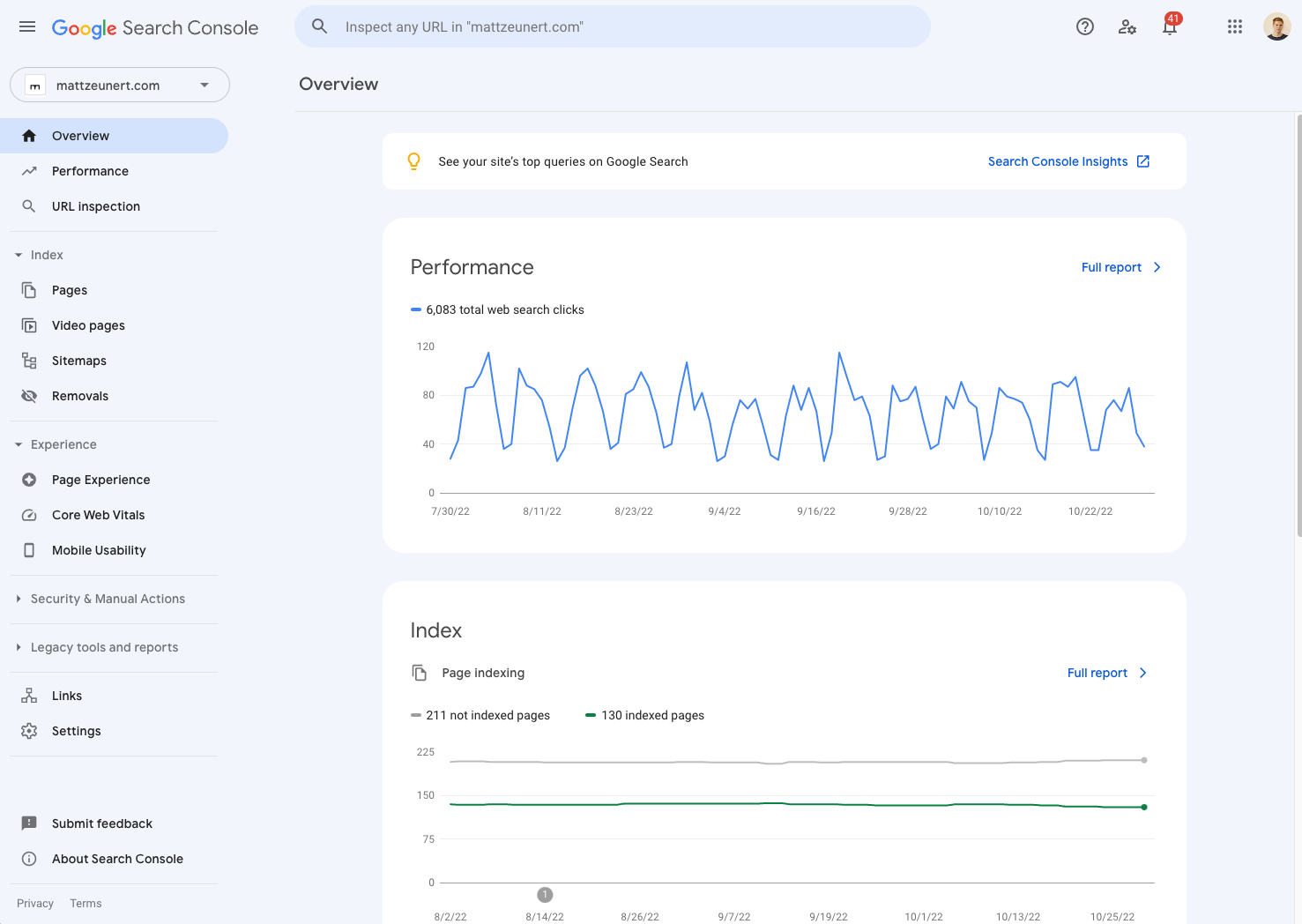The height and width of the screenshot is (924, 1302).
Task: Click the Overview home icon
Action: (29, 136)
